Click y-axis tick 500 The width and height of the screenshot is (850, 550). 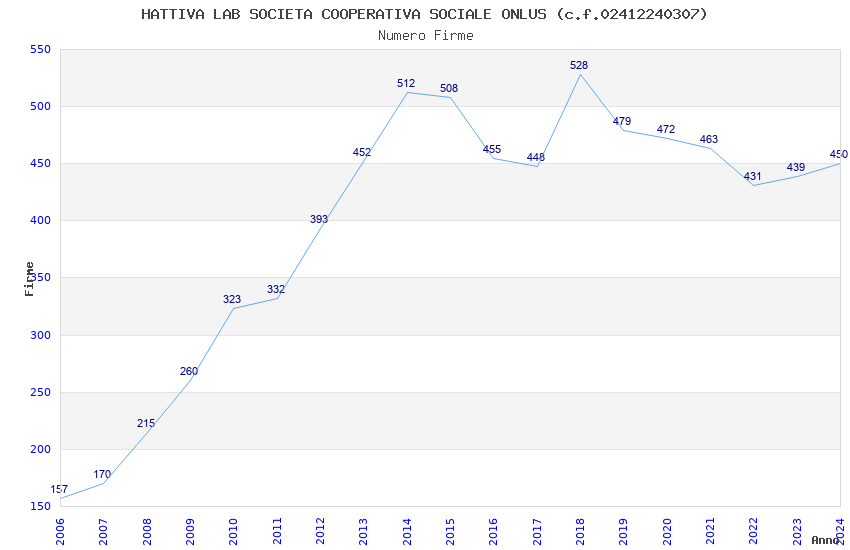point(40,106)
